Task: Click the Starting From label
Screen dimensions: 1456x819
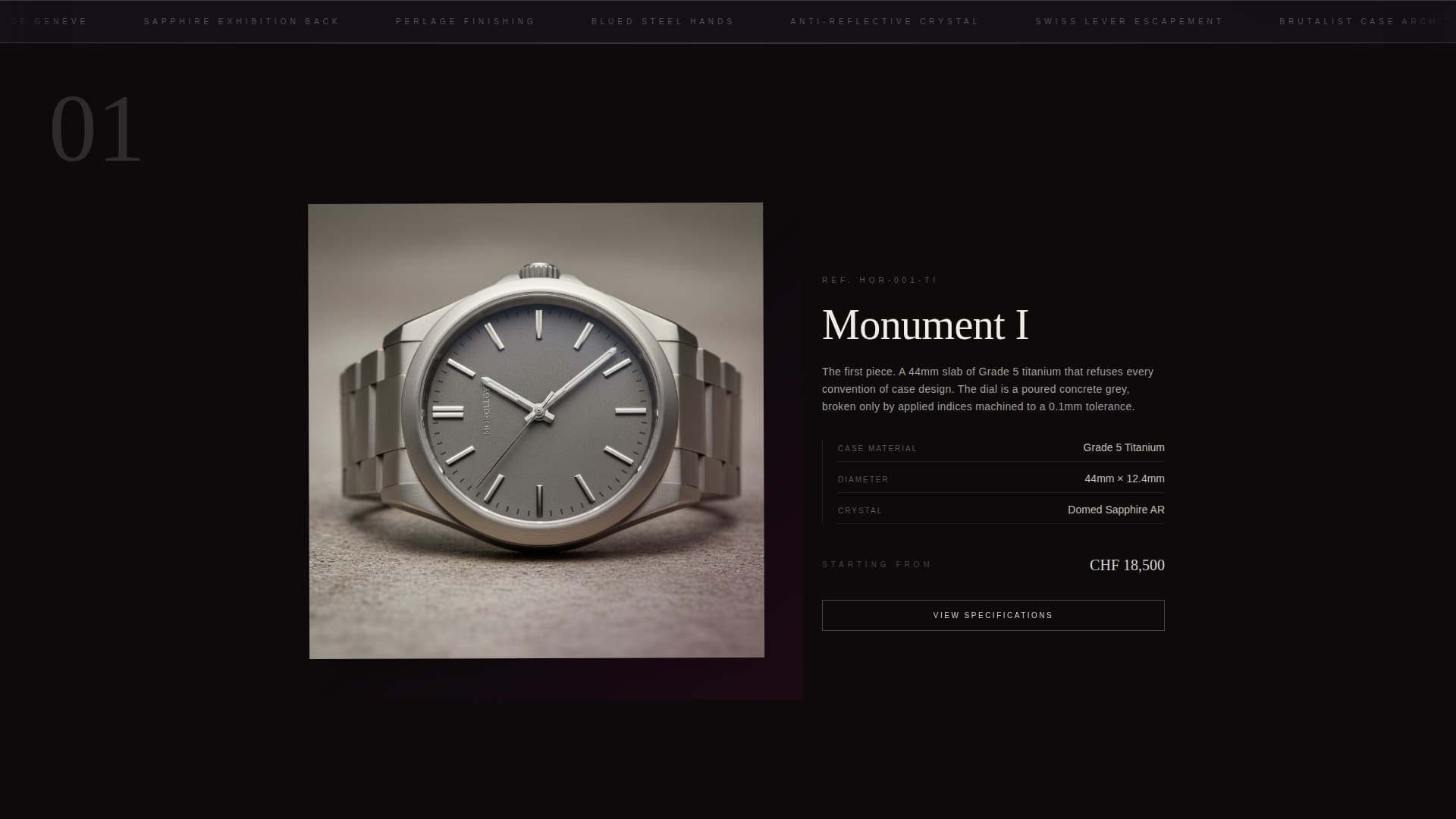Action: point(877,564)
